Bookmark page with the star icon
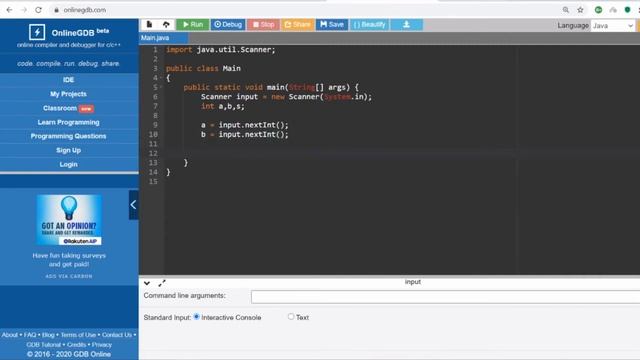Viewport: 640px width, 360px height. point(580,10)
